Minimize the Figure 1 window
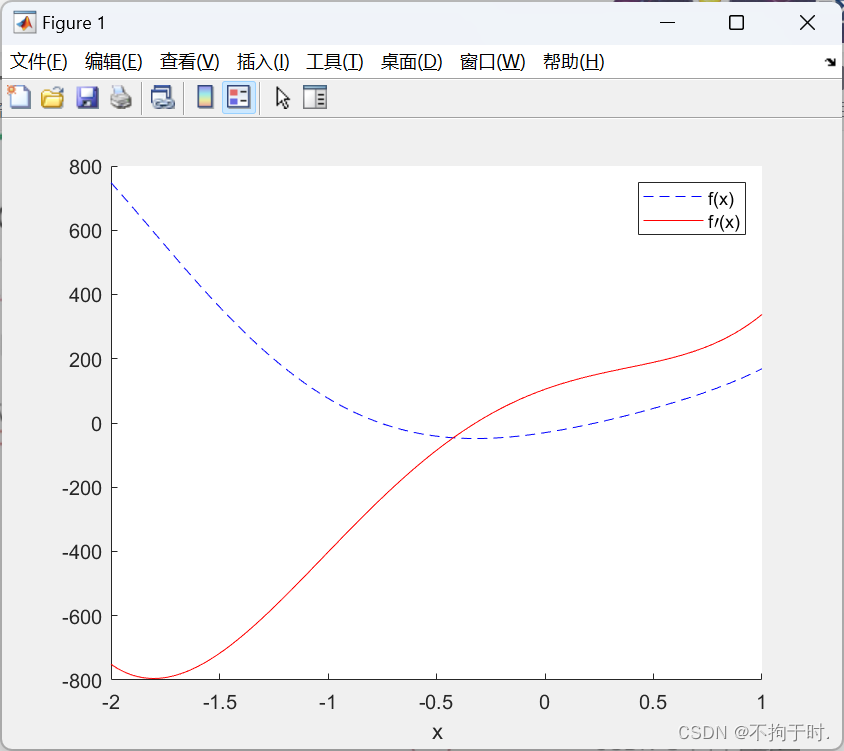The width and height of the screenshot is (844, 751). tap(667, 23)
